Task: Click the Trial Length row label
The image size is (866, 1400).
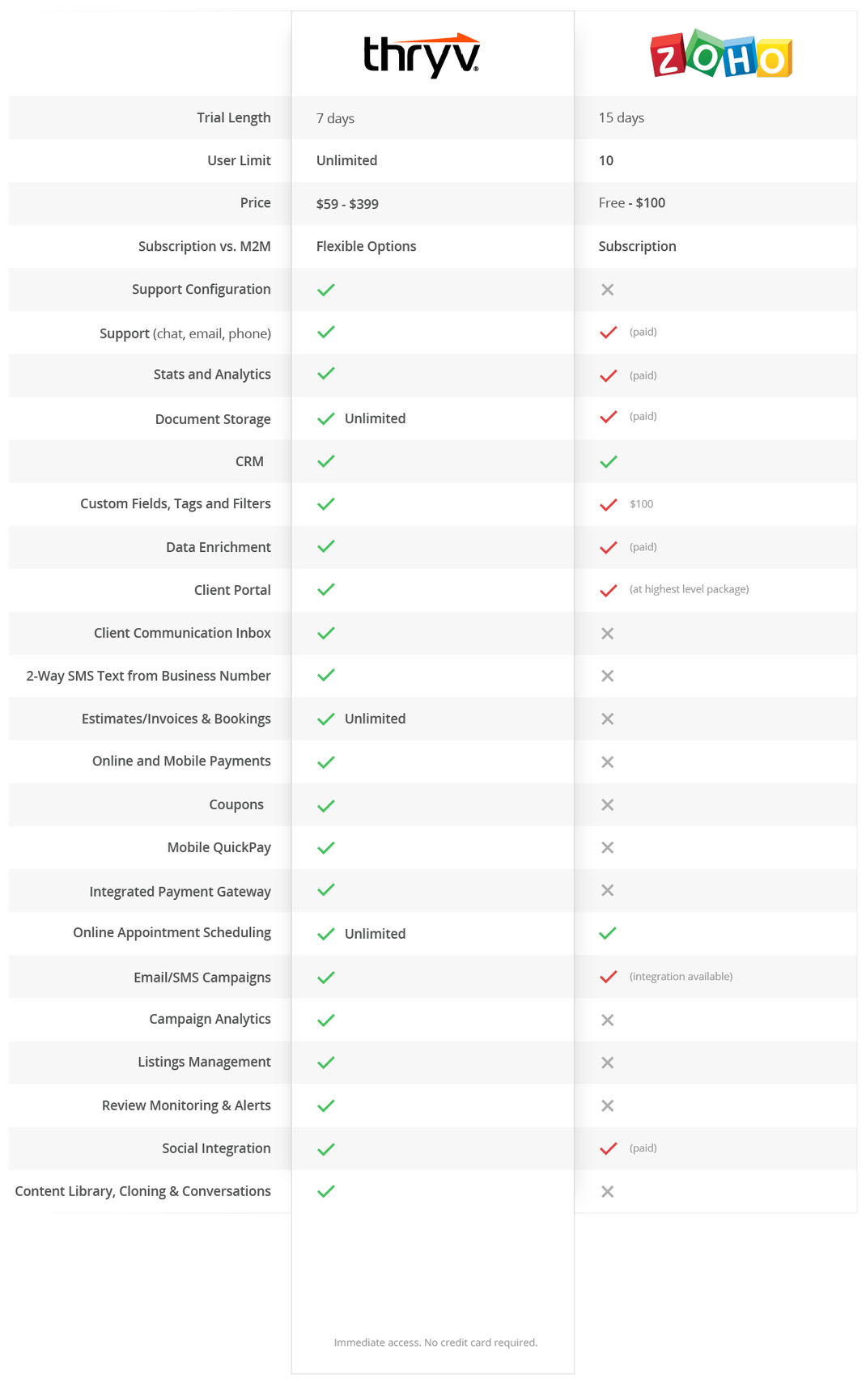Action: pyautogui.click(x=234, y=117)
